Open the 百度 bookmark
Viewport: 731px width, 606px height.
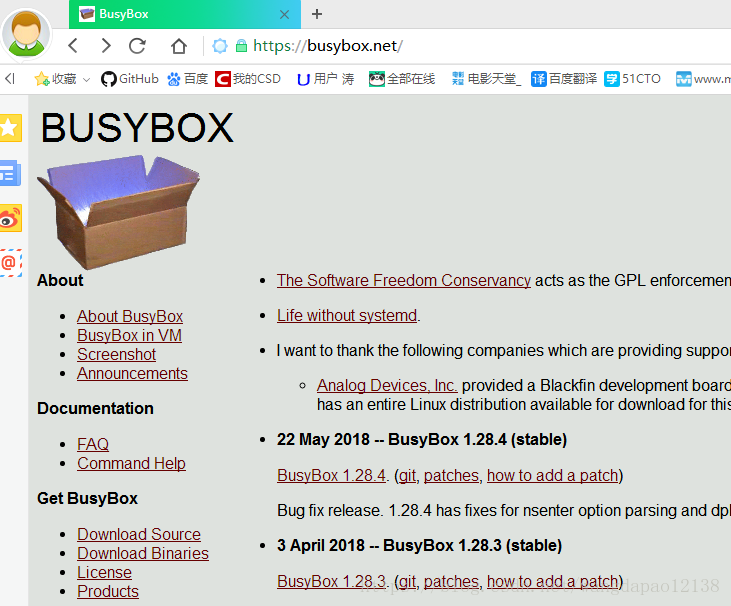click(x=187, y=79)
